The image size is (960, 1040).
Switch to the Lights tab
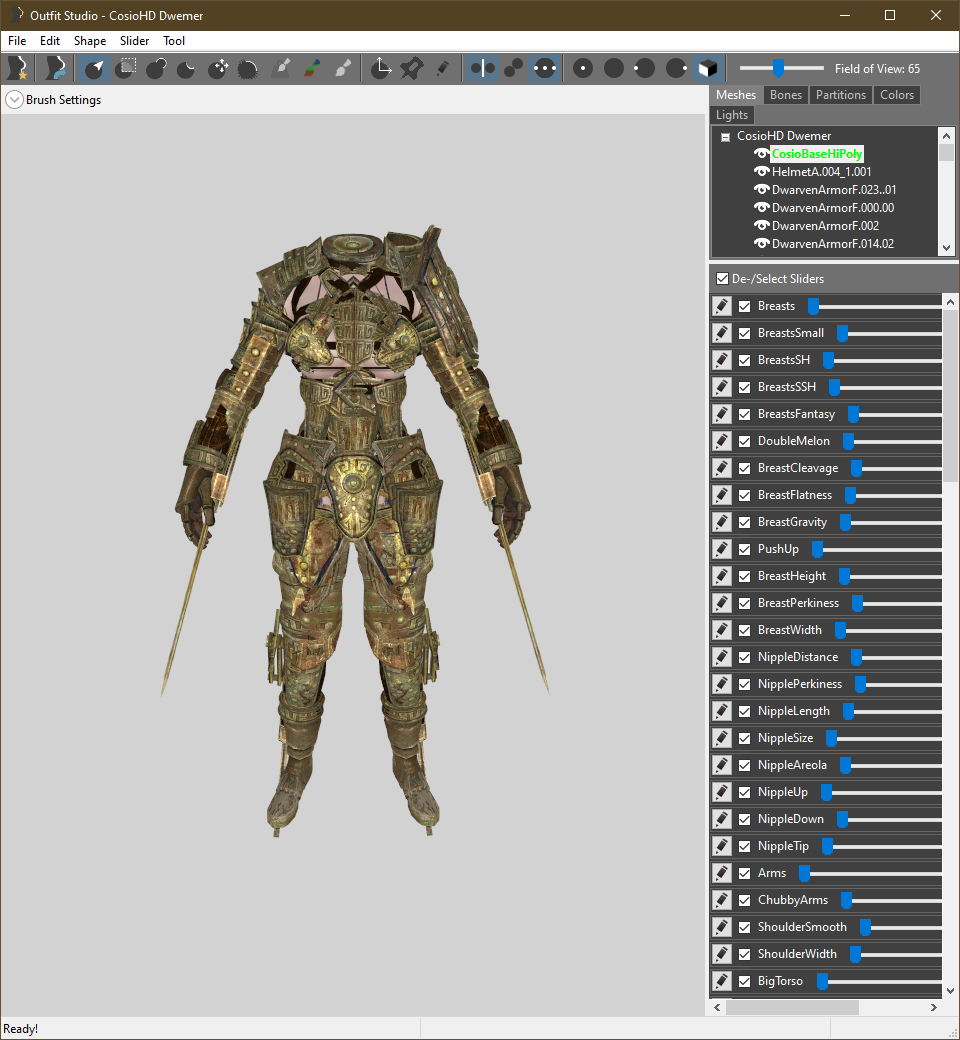pyautogui.click(x=732, y=115)
